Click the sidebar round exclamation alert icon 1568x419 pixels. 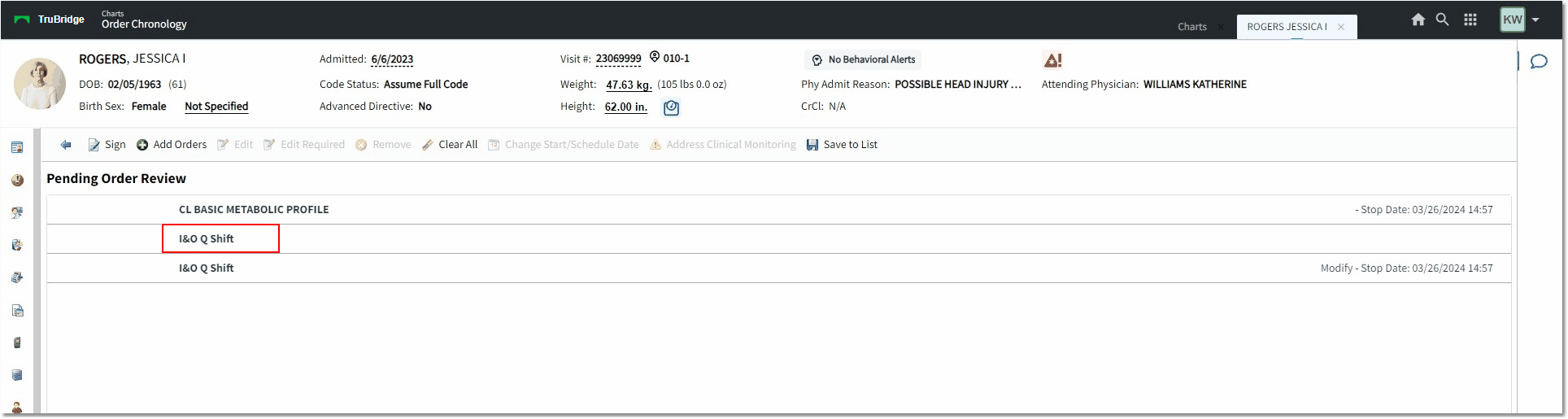coord(17,180)
